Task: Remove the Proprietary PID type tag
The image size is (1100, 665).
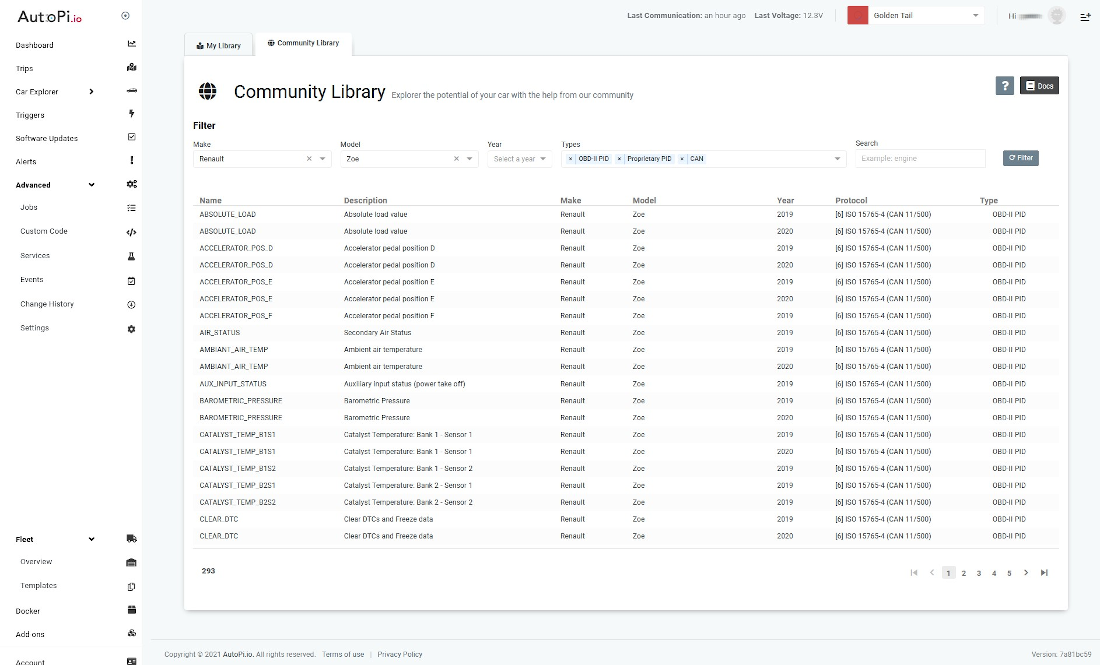Action: pos(619,159)
